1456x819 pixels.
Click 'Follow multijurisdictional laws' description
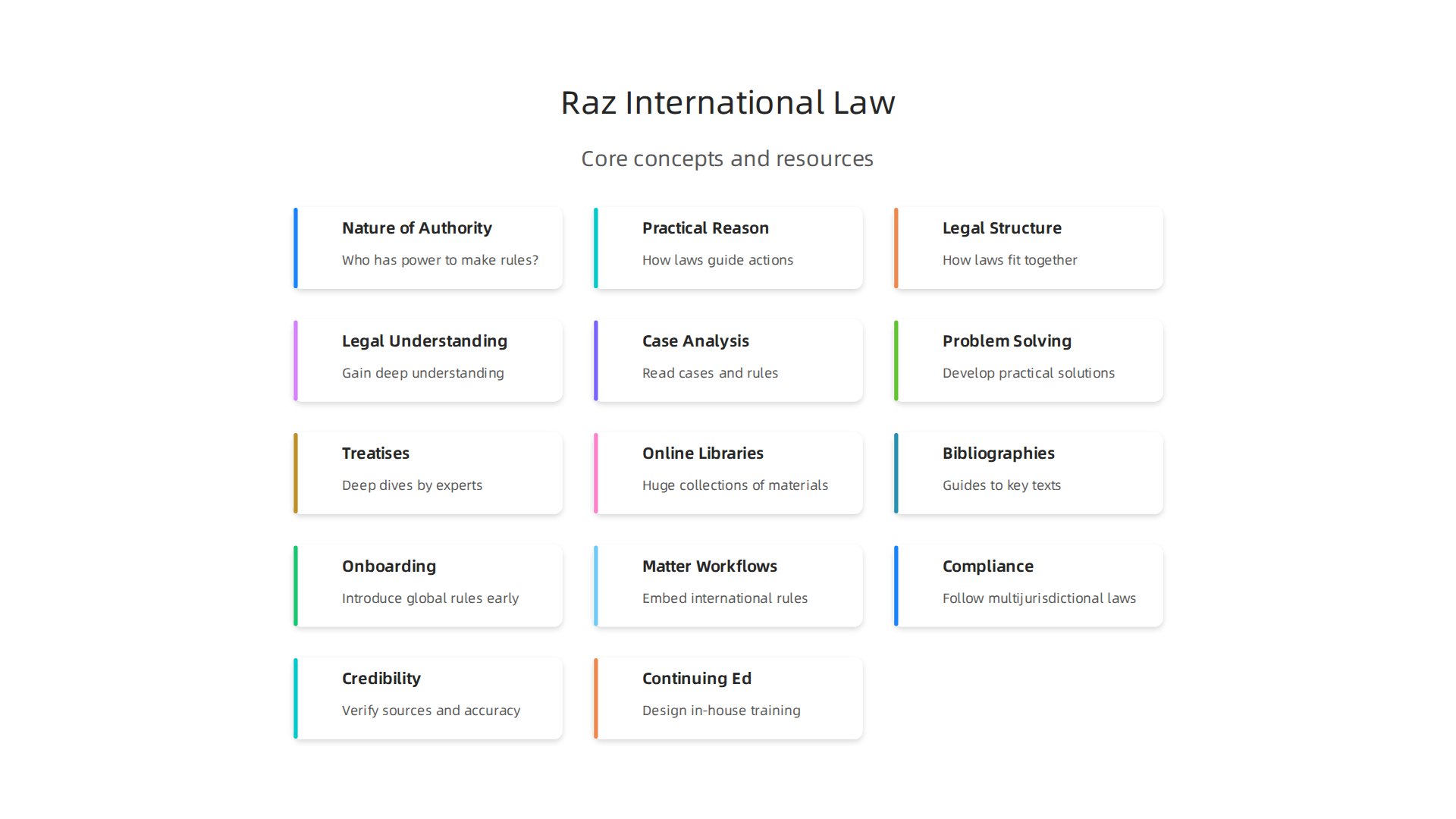tap(1039, 598)
